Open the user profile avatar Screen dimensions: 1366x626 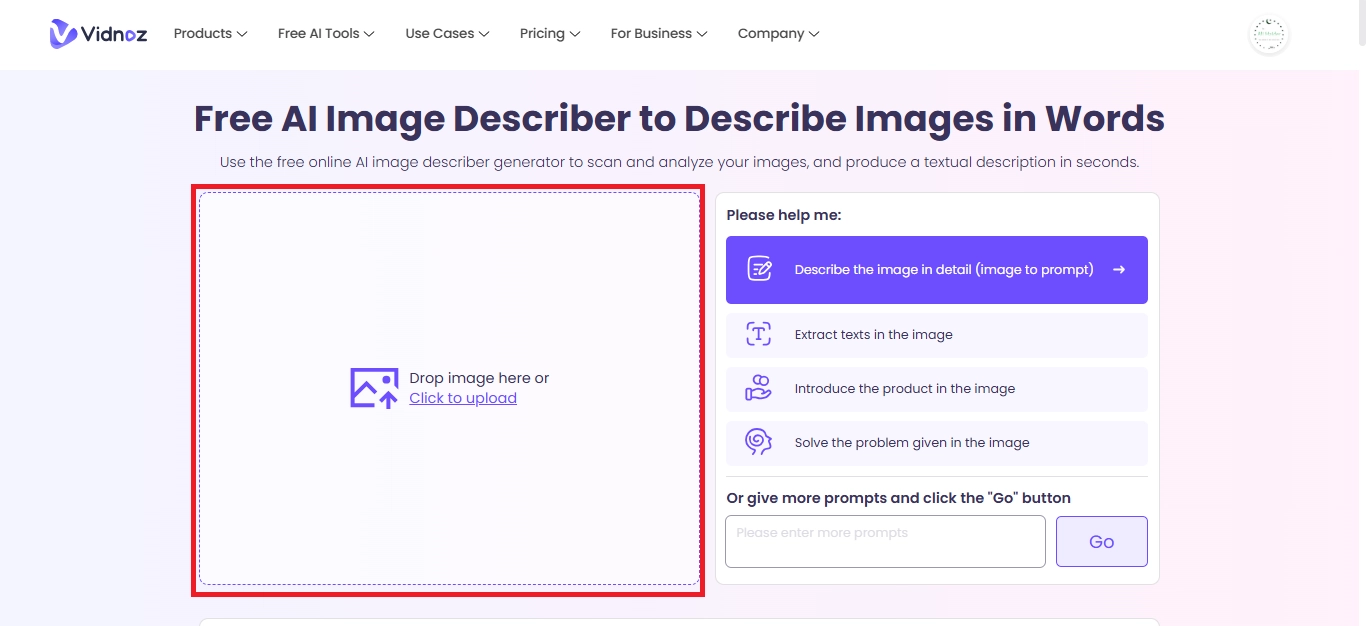pyautogui.click(x=1269, y=35)
